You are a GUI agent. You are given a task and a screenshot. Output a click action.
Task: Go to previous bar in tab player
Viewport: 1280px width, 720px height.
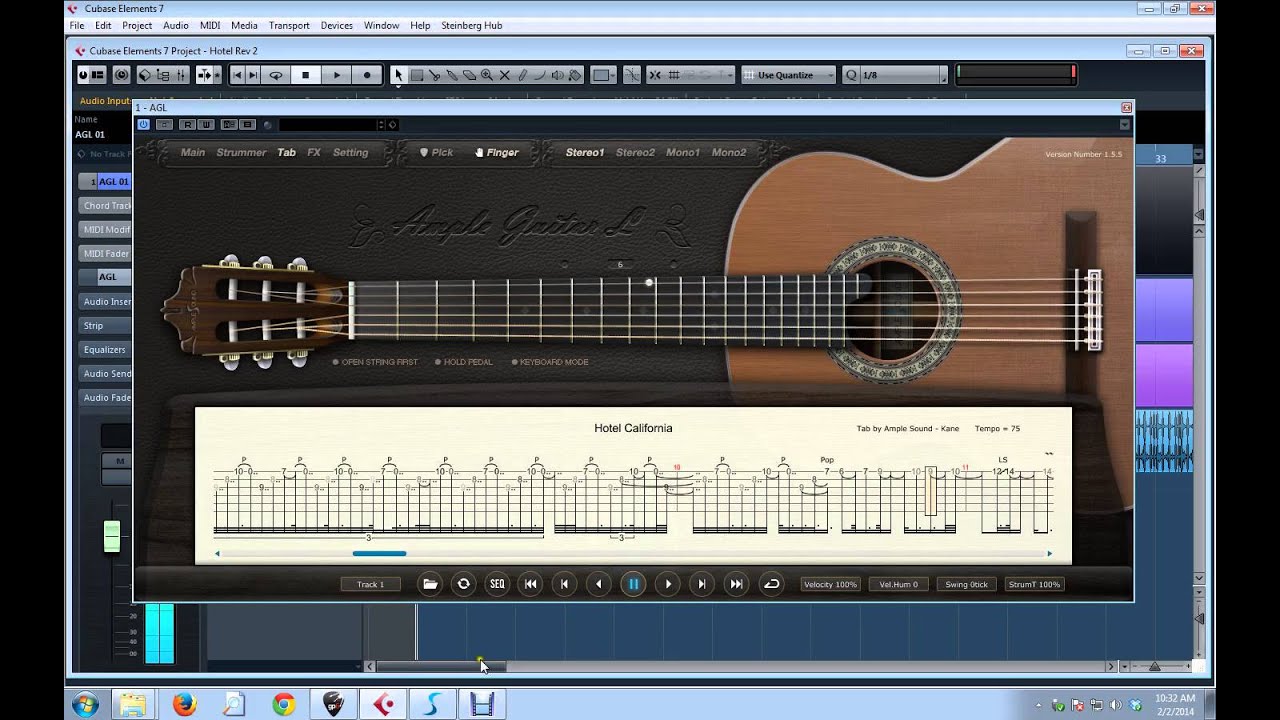565,584
